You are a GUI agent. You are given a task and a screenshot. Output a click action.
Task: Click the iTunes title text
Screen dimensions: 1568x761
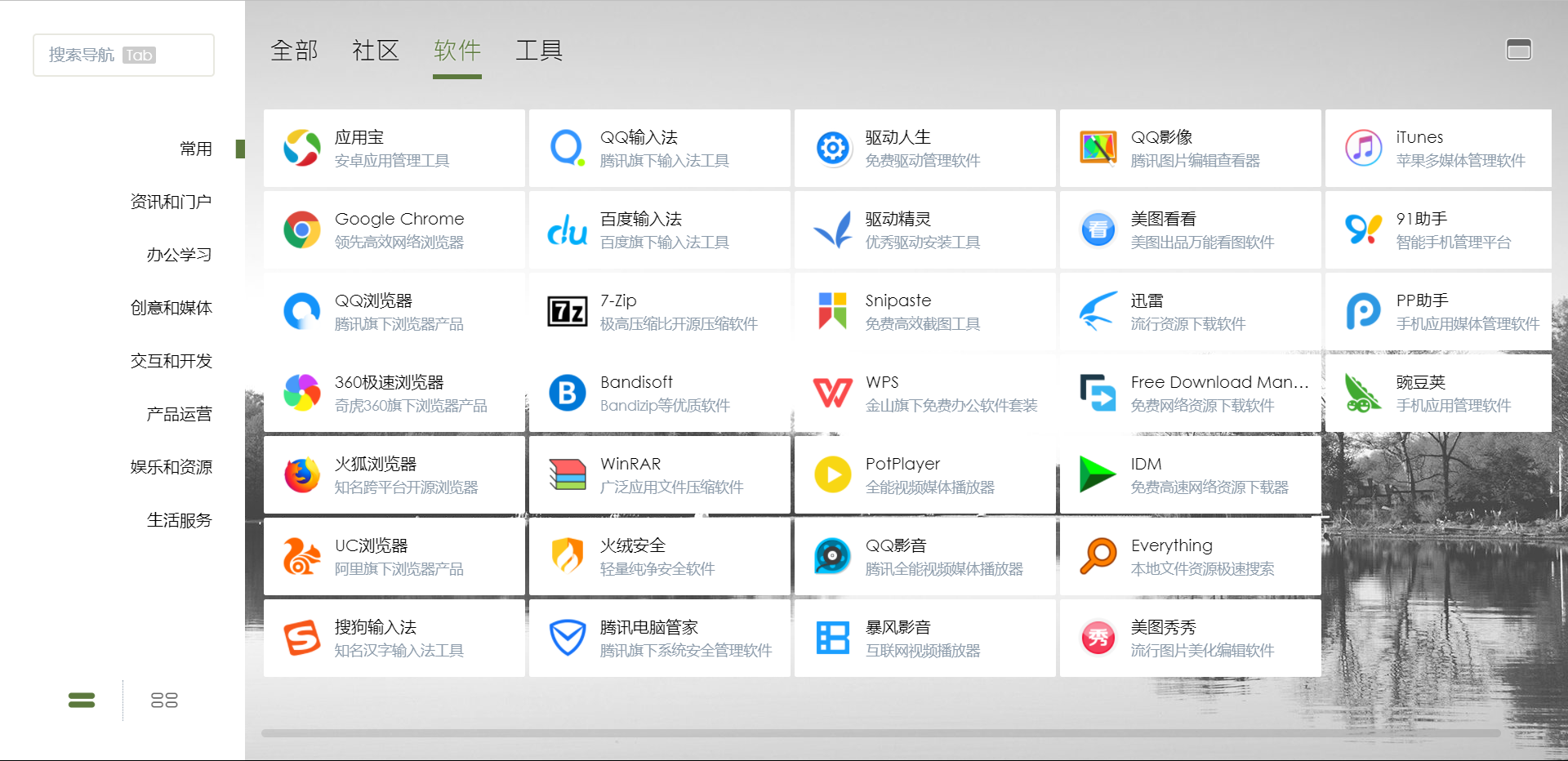tap(1419, 137)
